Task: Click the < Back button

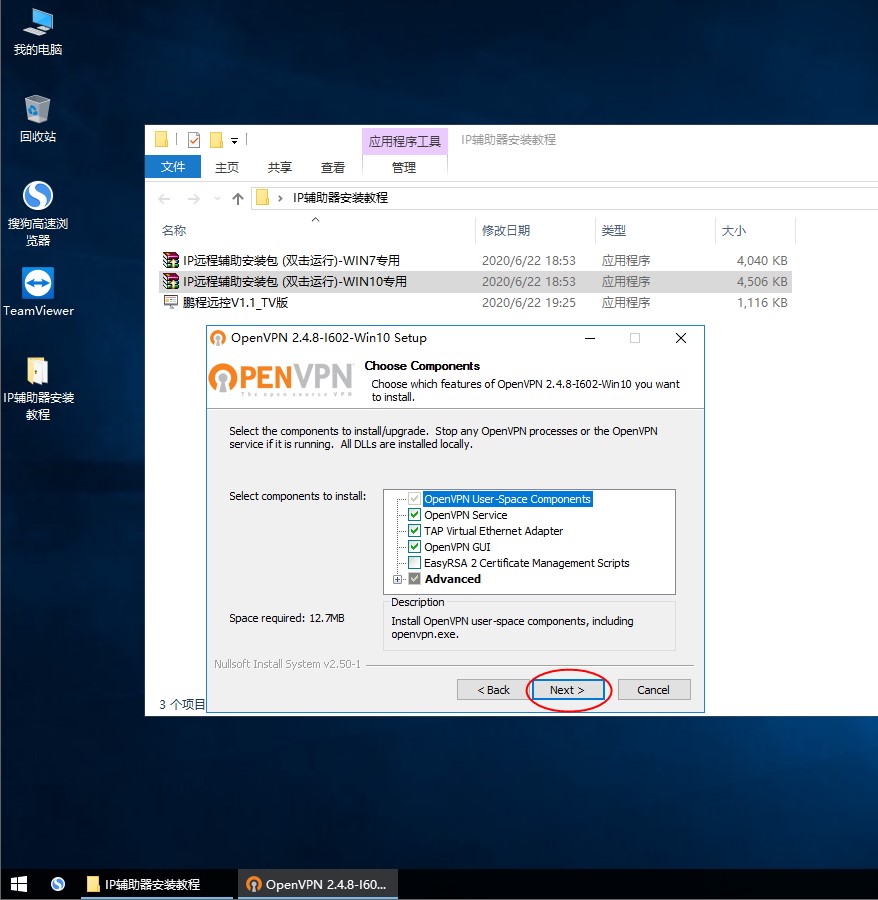Action: [494, 690]
